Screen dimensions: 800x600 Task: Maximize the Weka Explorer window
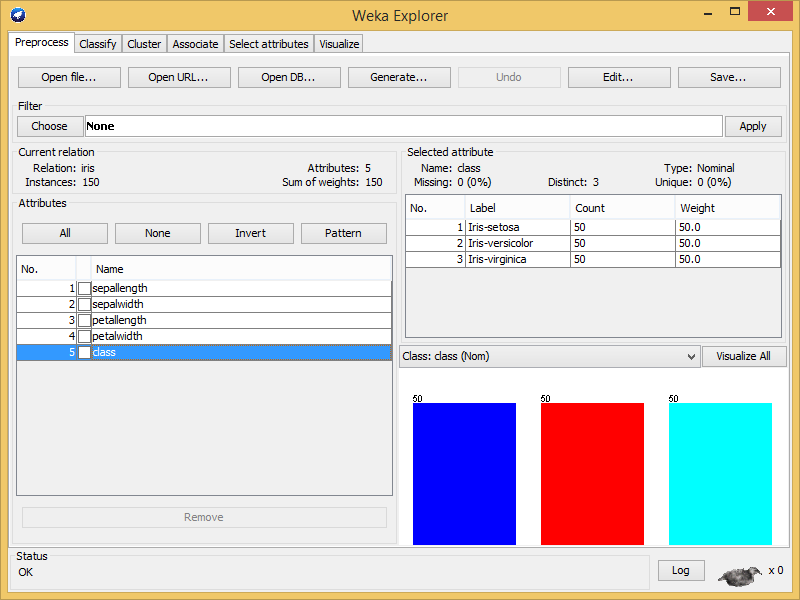pos(735,11)
